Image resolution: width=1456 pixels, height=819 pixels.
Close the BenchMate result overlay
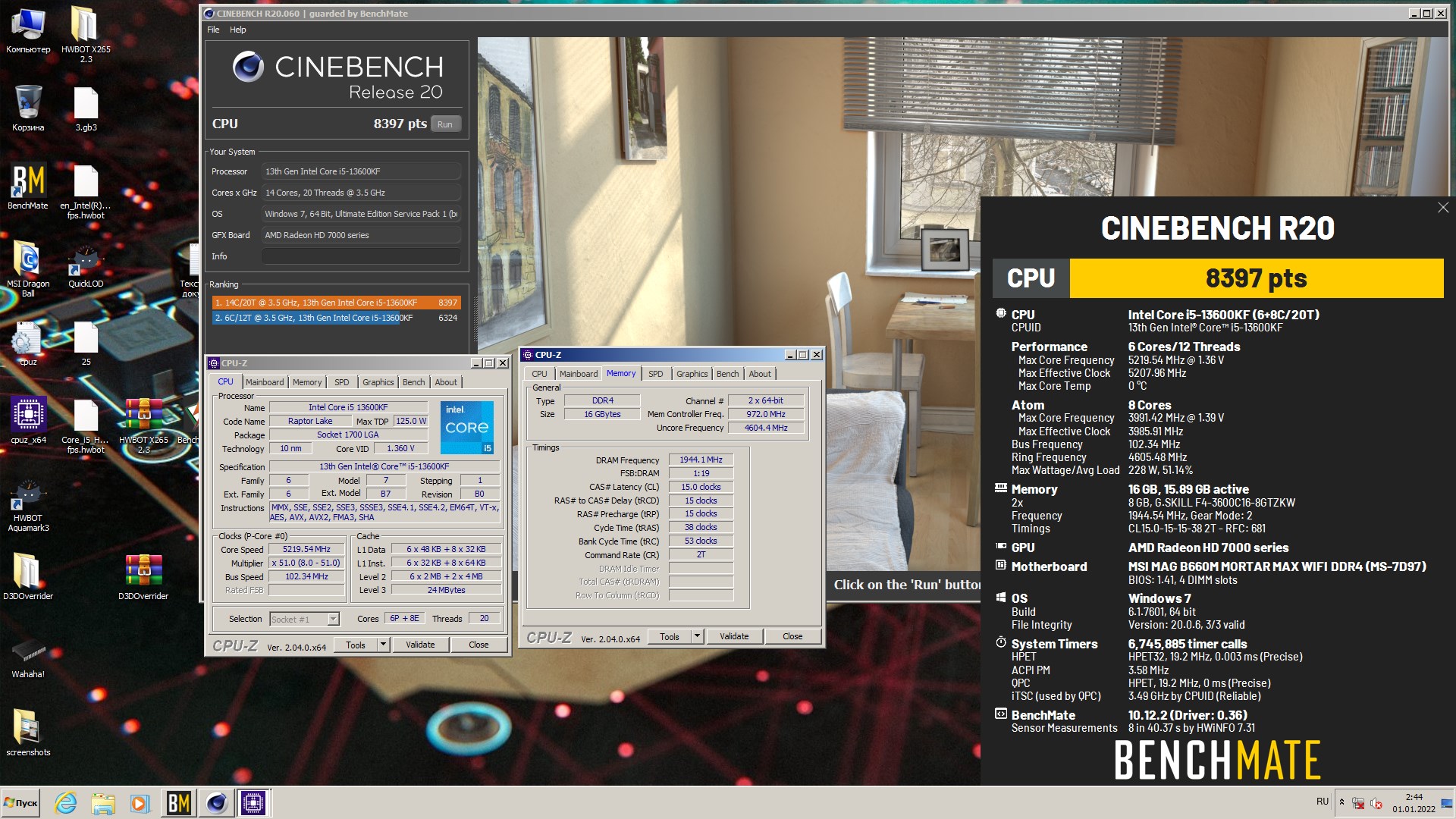tap(1442, 208)
